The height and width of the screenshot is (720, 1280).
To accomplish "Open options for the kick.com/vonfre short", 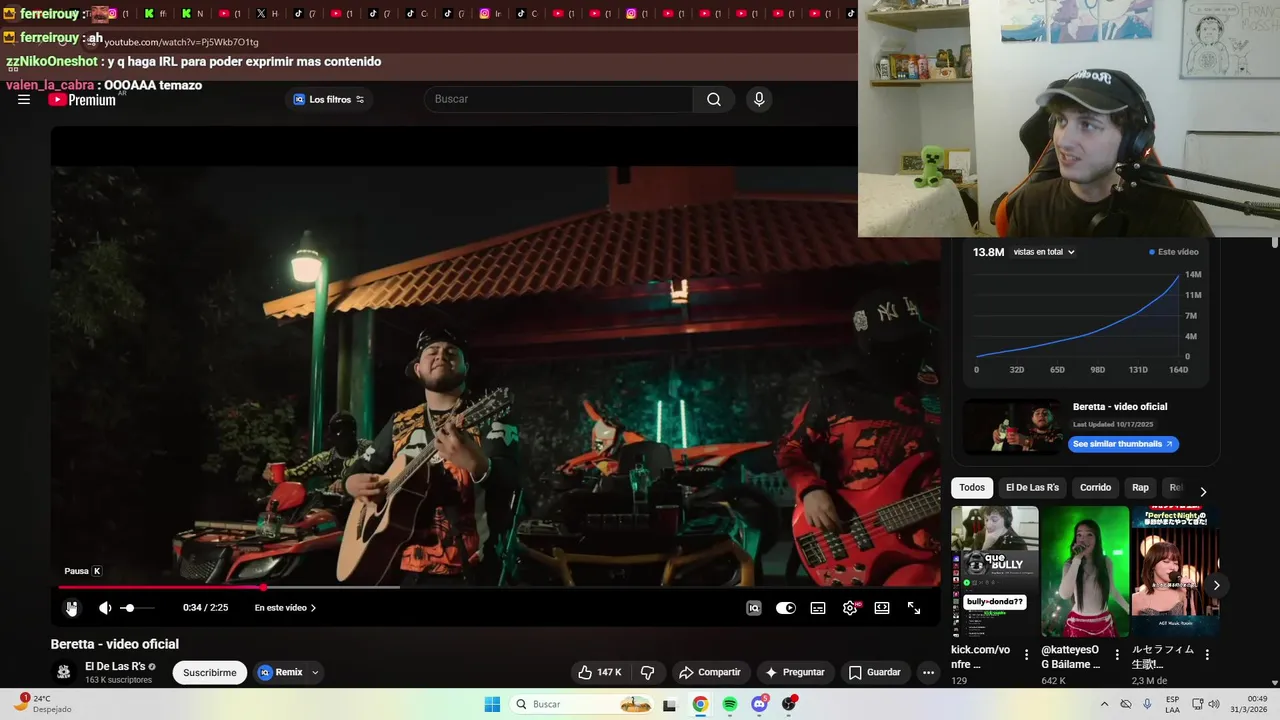I will pos(1026,655).
